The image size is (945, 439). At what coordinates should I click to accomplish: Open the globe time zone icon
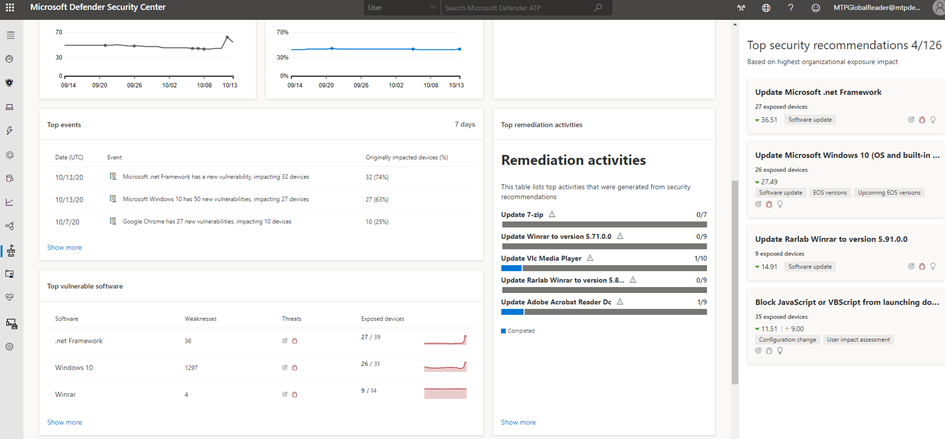(x=765, y=8)
